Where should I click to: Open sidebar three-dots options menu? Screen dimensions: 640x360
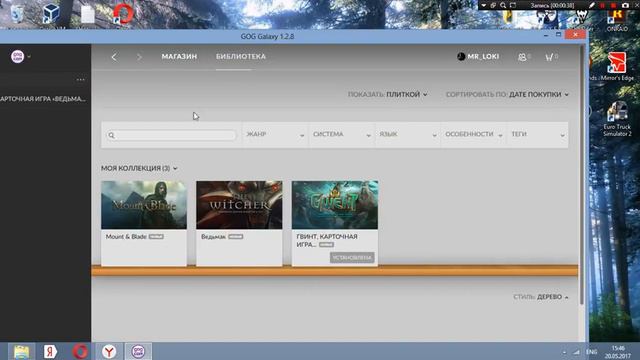(x=80, y=80)
